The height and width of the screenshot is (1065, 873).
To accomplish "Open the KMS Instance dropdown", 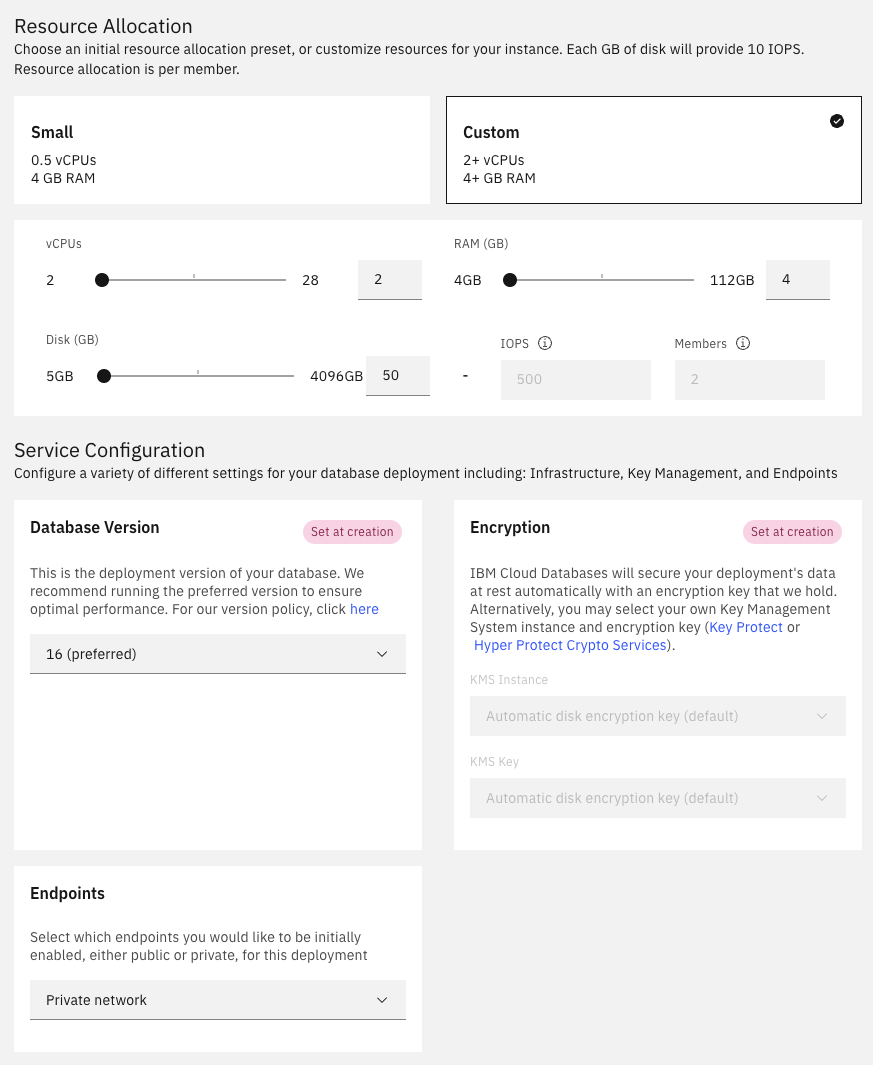I will (657, 716).
